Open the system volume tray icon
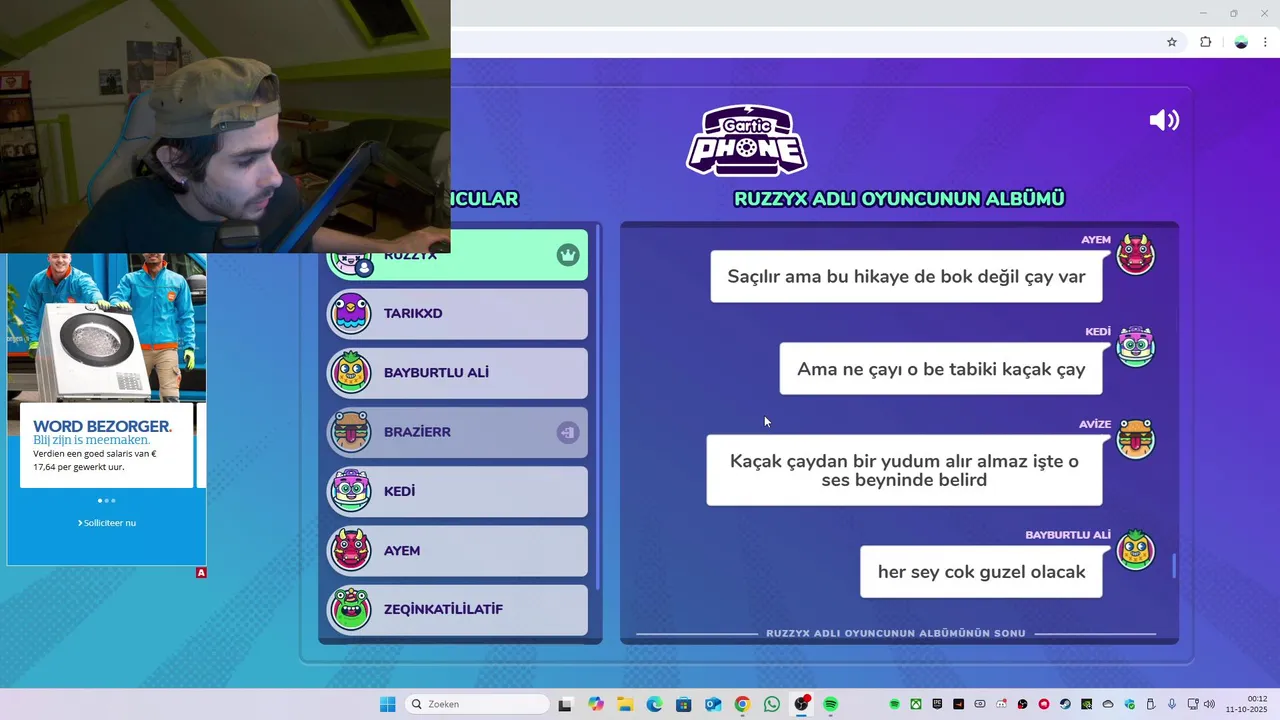The width and height of the screenshot is (1280, 720). click(x=1210, y=704)
